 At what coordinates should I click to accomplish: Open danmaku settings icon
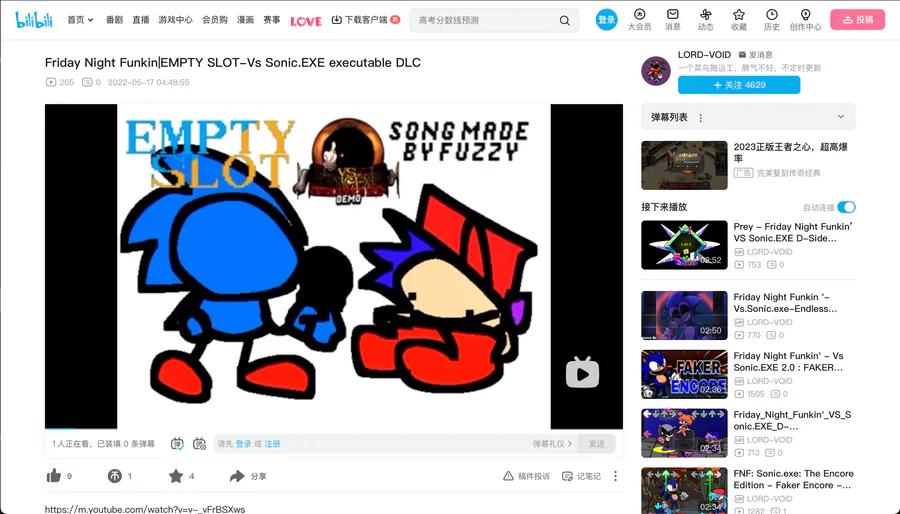(x=199, y=443)
